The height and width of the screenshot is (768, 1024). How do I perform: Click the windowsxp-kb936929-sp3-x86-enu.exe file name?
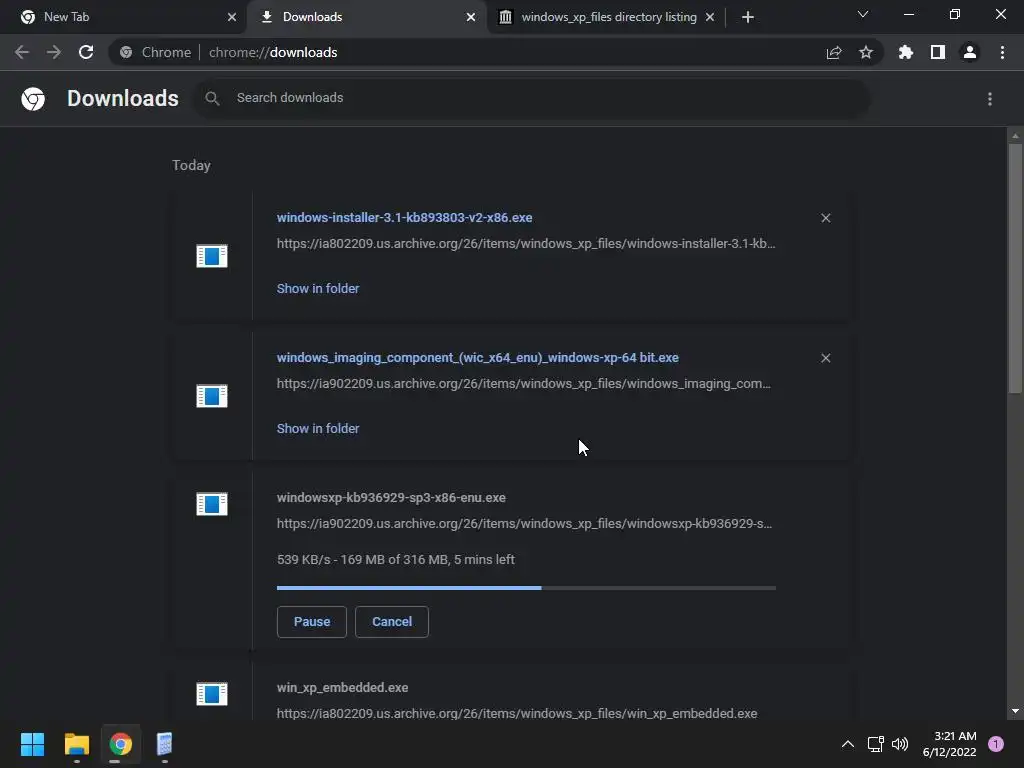(391, 498)
